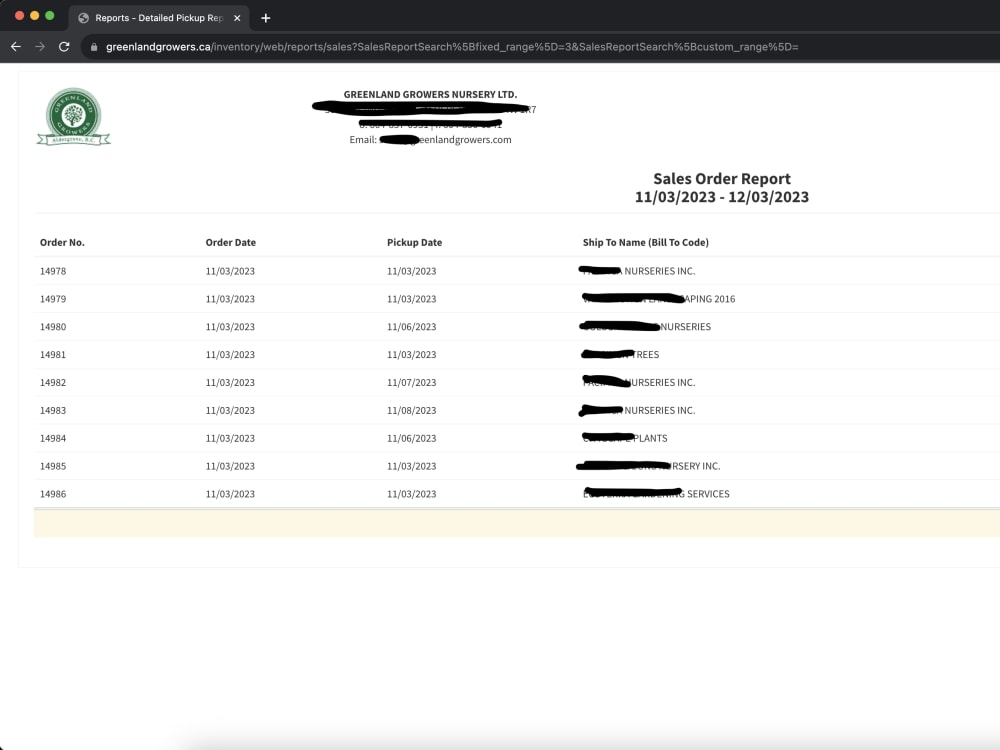Select order number 14985
The width and height of the screenshot is (1000, 750).
53,466
